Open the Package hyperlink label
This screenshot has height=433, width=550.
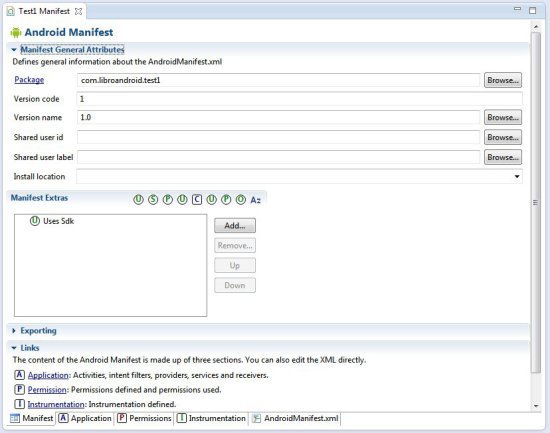tap(29, 80)
